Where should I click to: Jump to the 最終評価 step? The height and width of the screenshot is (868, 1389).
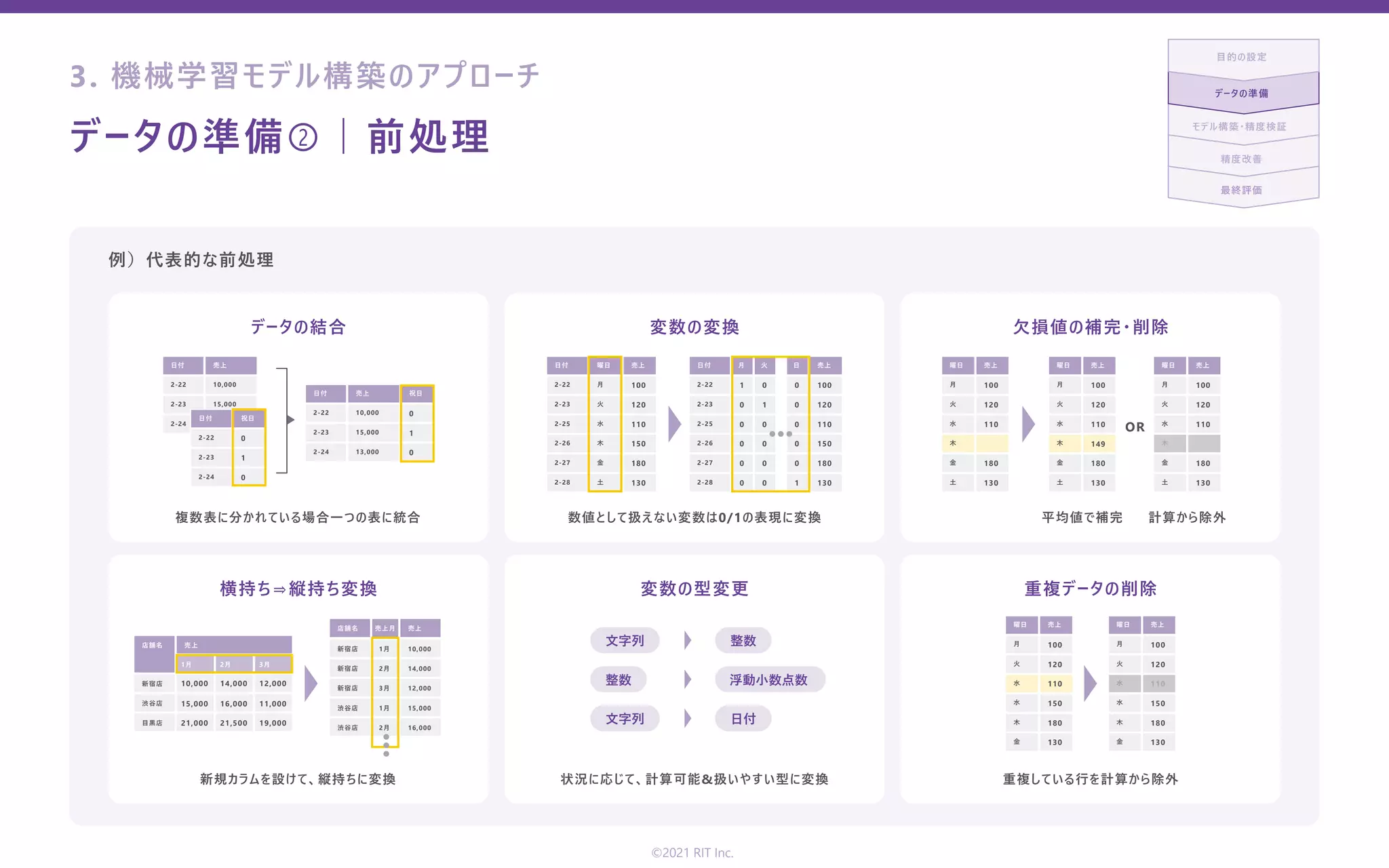click(x=1243, y=190)
